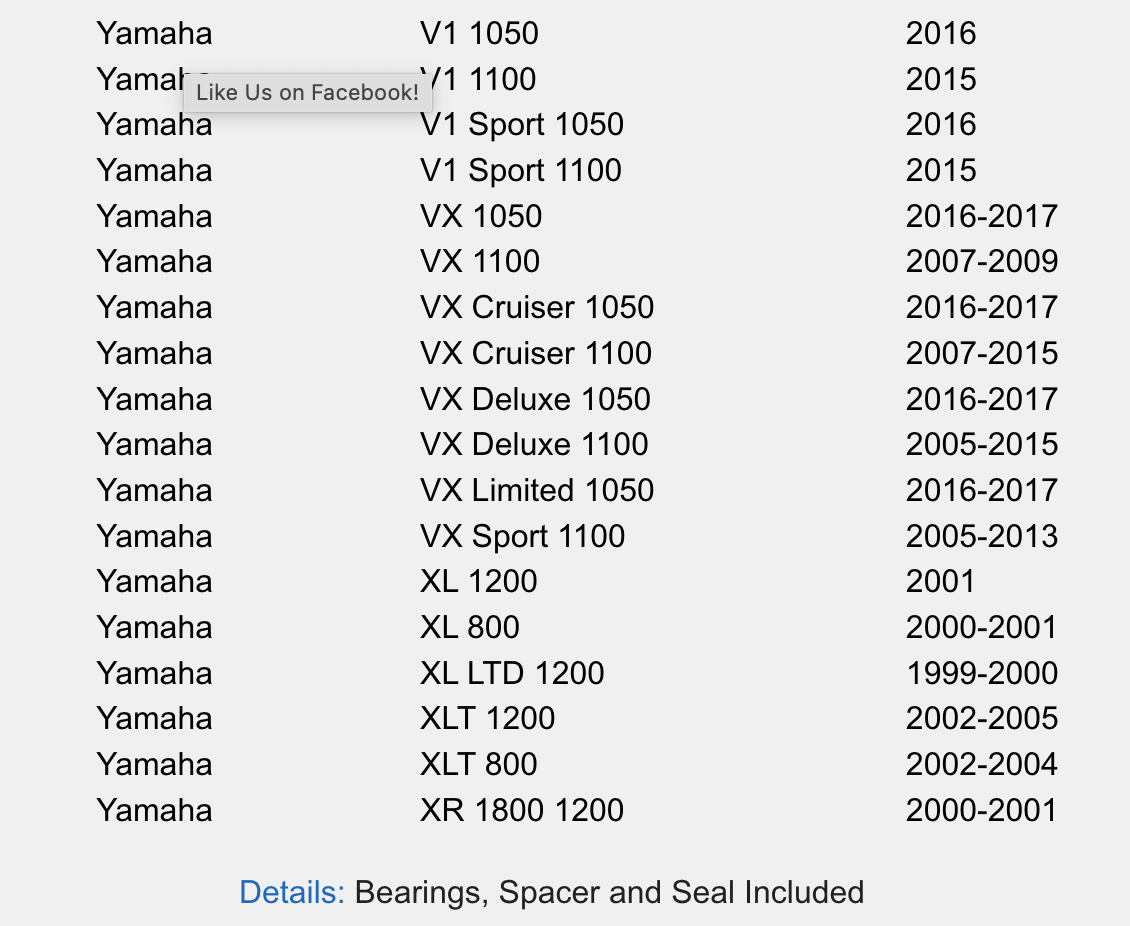Select the V1 1050 model cell
The height and width of the screenshot is (926, 1130).
tap(479, 33)
